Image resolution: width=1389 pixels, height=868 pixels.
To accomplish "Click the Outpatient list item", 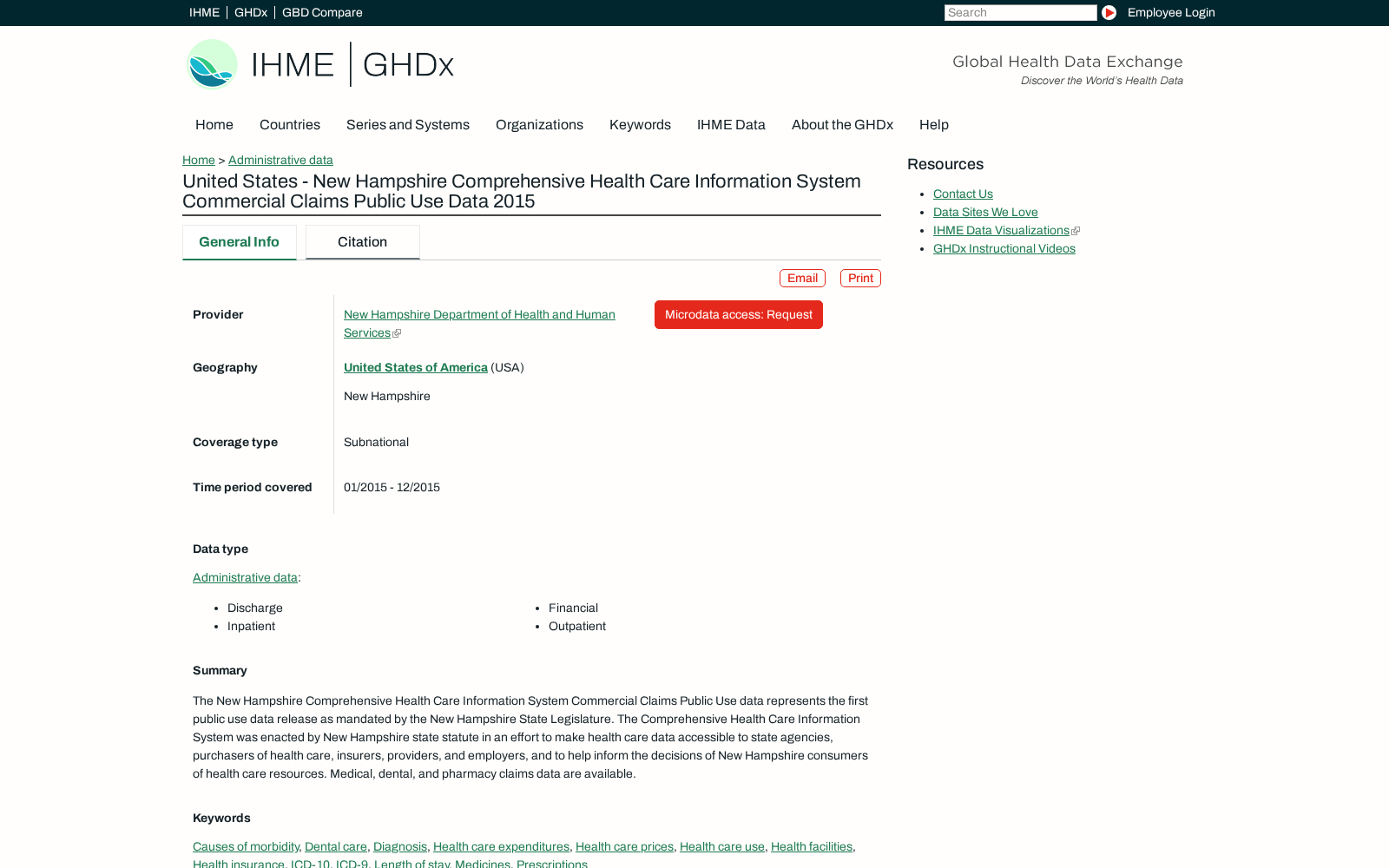I will tap(577, 626).
